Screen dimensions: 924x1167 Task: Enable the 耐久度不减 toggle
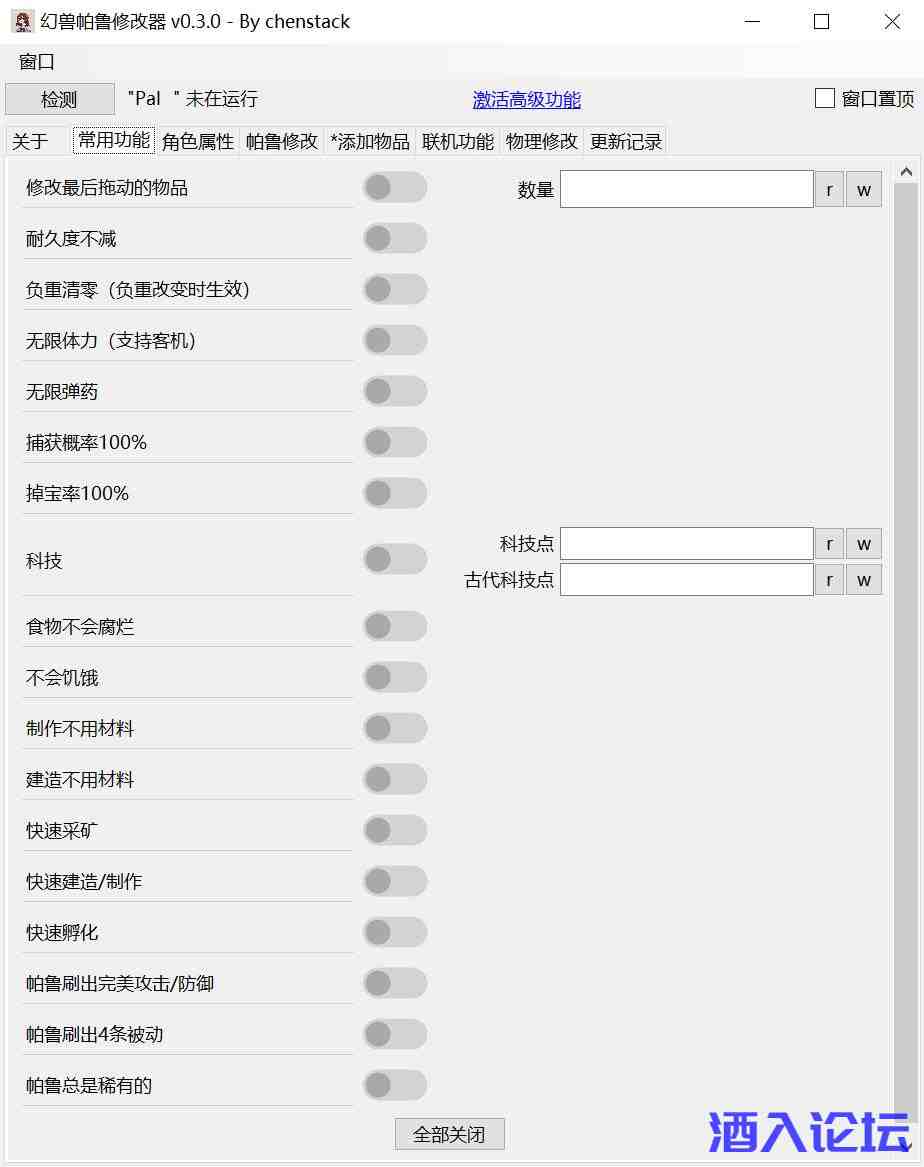395,238
